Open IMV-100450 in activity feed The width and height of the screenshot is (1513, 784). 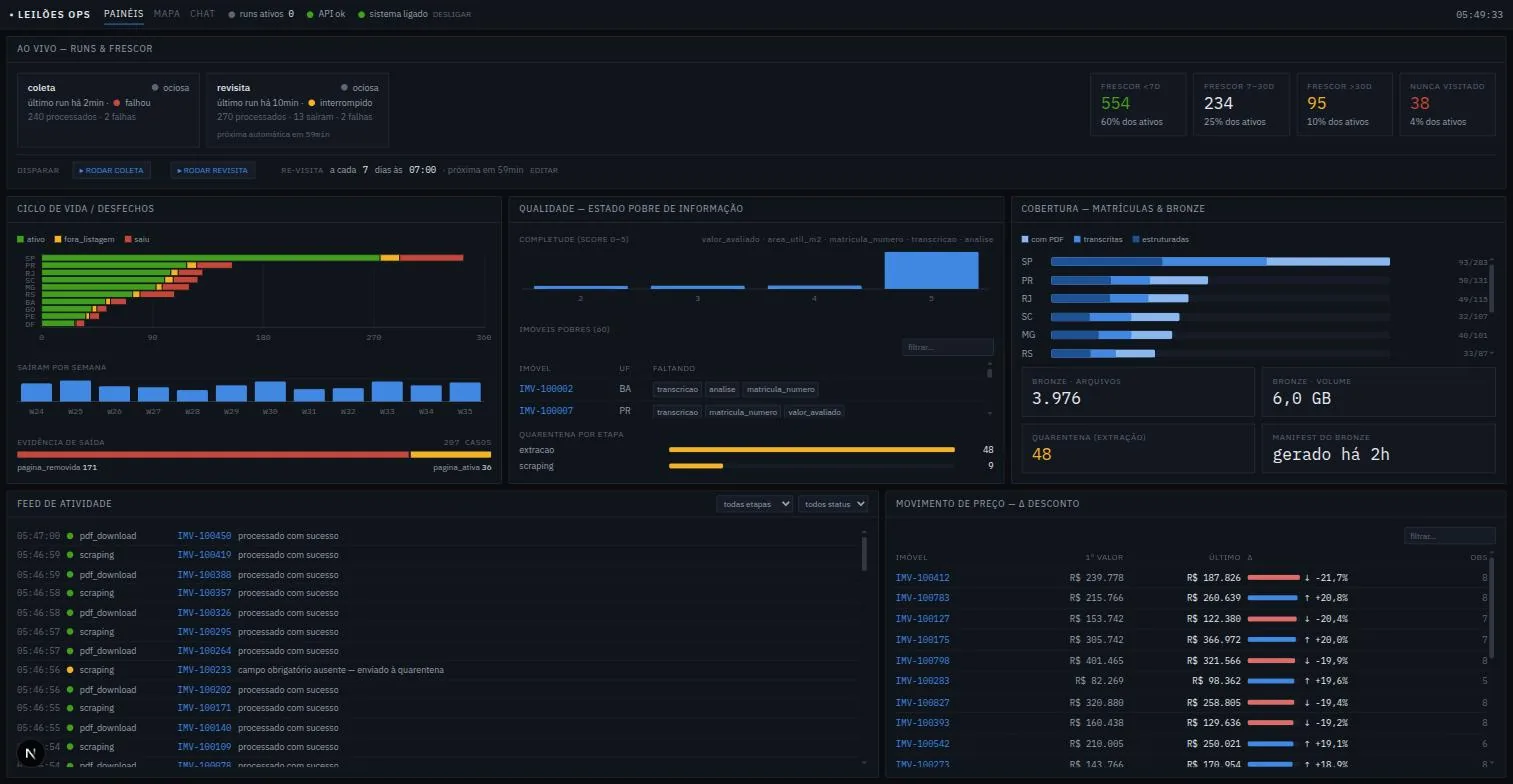pyautogui.click(x=204, y=536)
